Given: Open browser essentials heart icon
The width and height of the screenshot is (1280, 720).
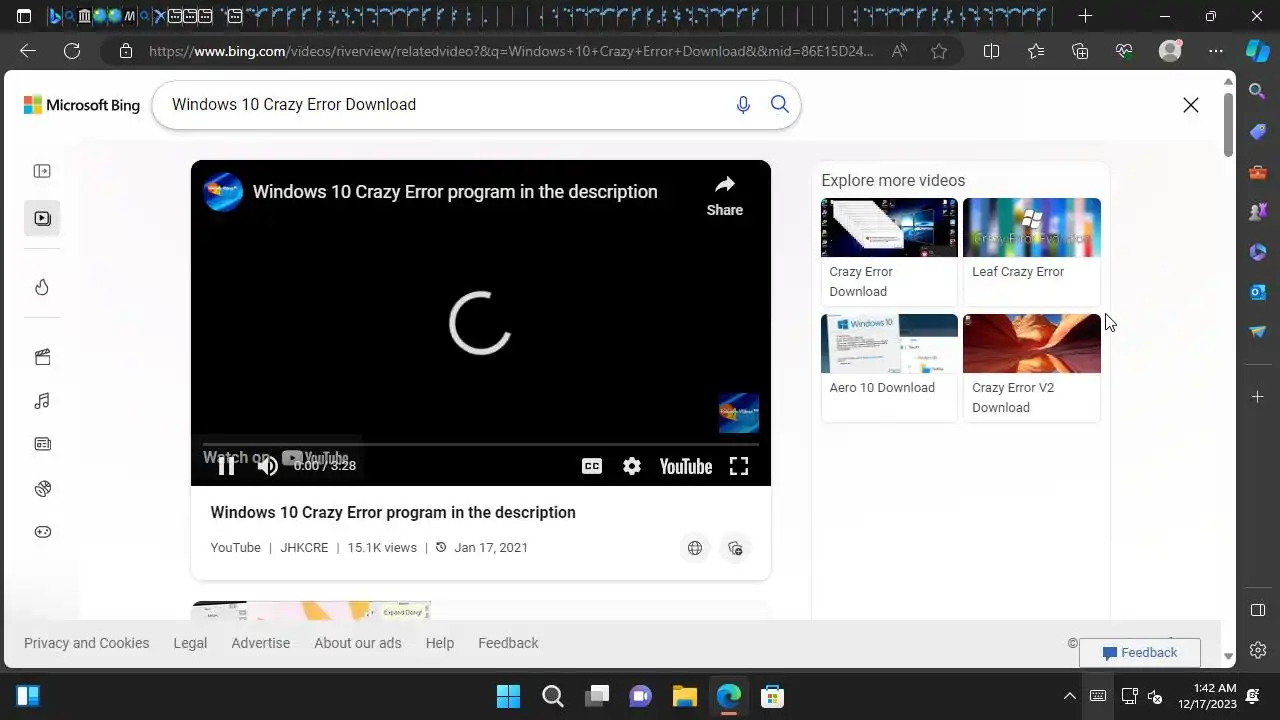Looking at the screenshot, I should coord(1124,51).
